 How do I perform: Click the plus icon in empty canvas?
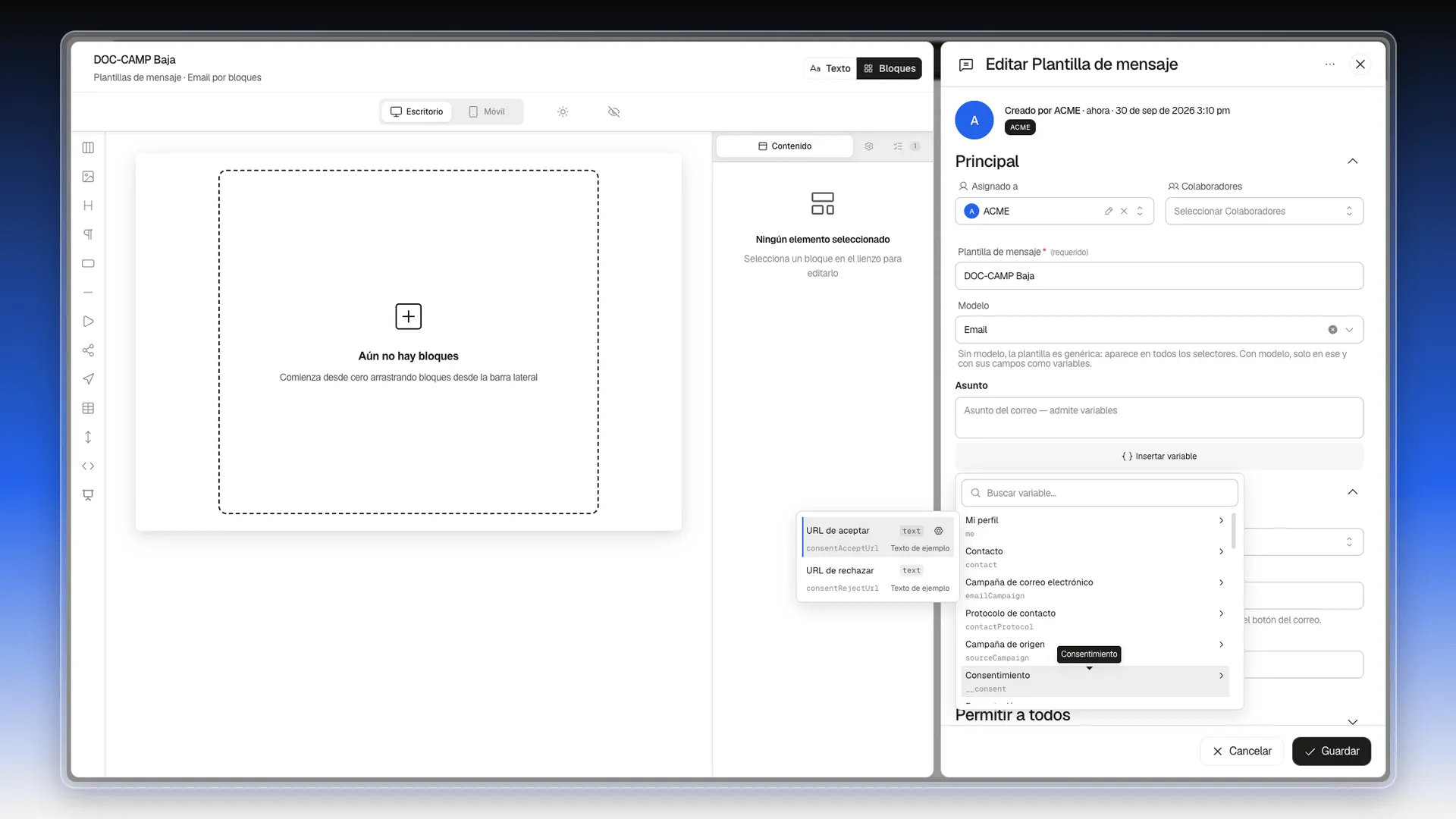click(409, 316)
